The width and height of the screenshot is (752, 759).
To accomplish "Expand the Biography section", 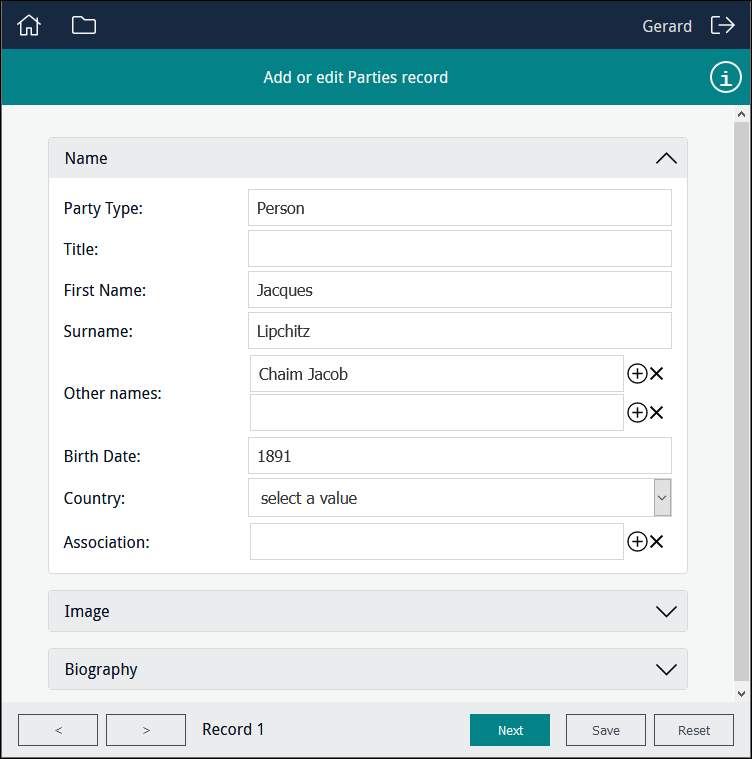I will click(665, 670).
